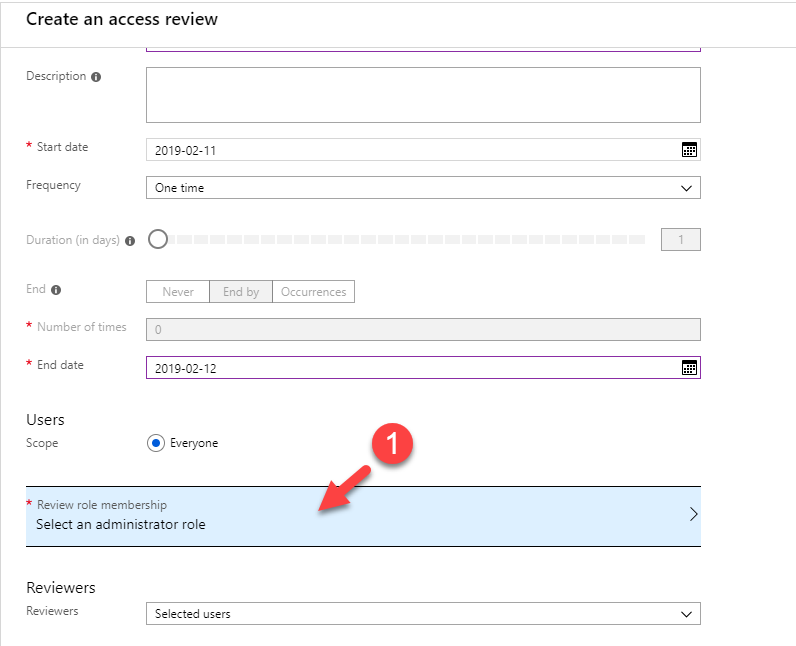Choose the Occurrences end option

(x=314, y=292)
